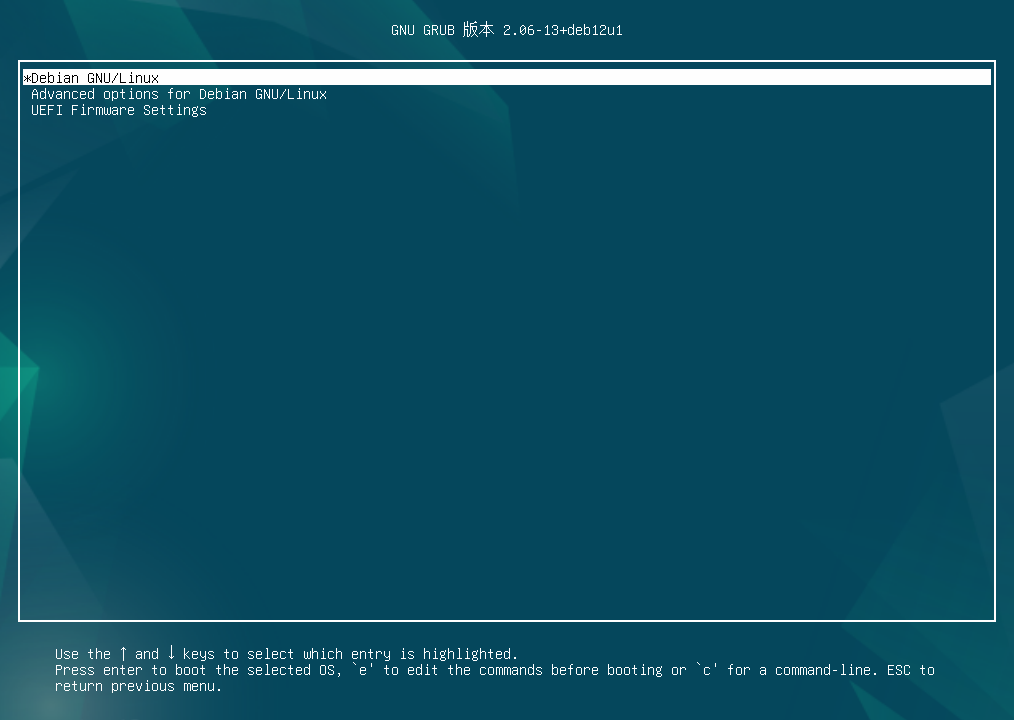The image size is (1014, 720).
Task: Click the 'selected OS' phrase in help text
Action: pyautogui.click(x=291, y=670)
